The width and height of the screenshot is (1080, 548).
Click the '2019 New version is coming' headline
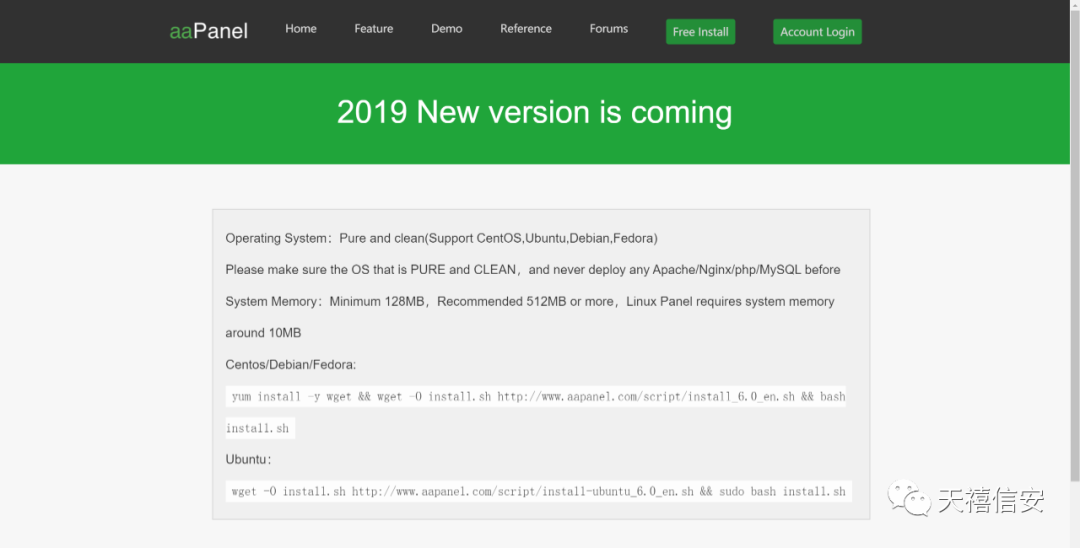[534, 112]
